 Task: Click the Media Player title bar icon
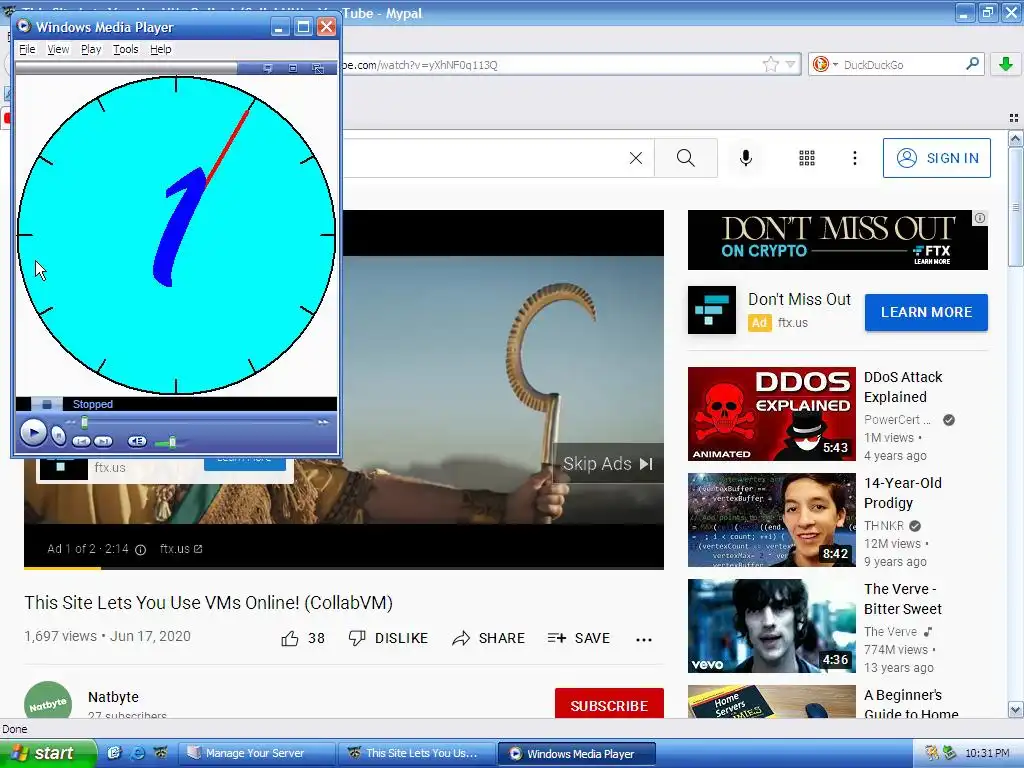click(x=24, y=26)
